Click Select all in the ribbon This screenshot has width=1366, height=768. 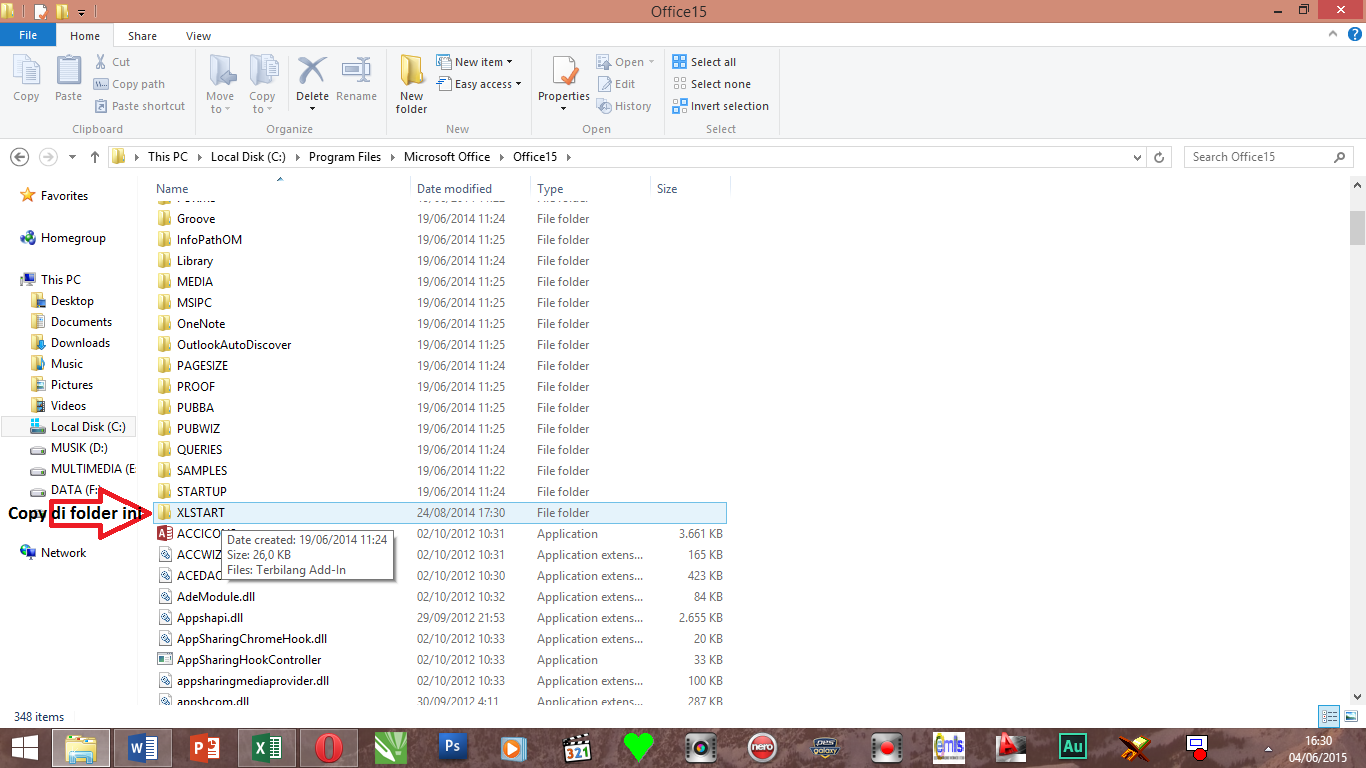(x=704, y=62)
